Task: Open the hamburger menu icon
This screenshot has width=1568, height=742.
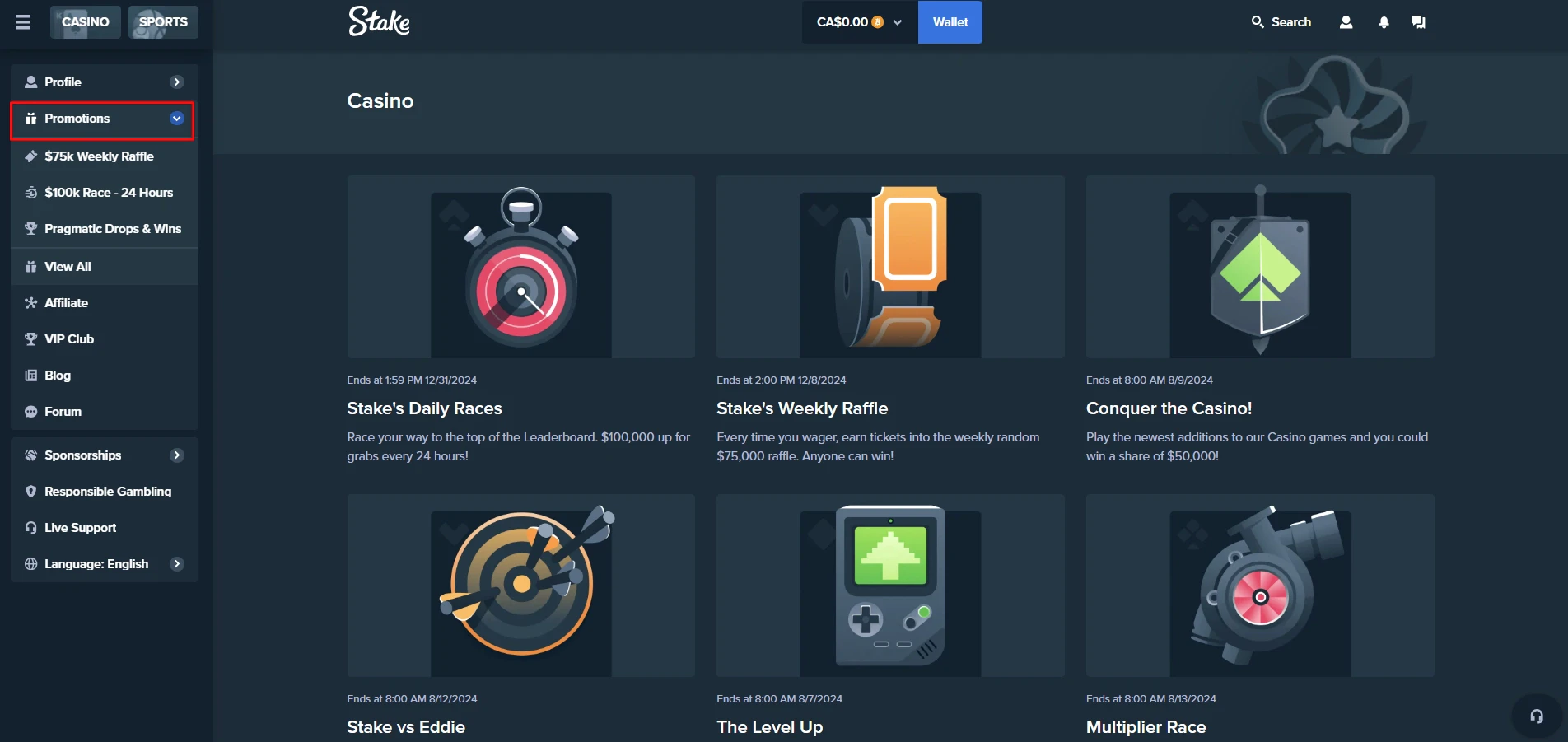Action: click(23, 22)
